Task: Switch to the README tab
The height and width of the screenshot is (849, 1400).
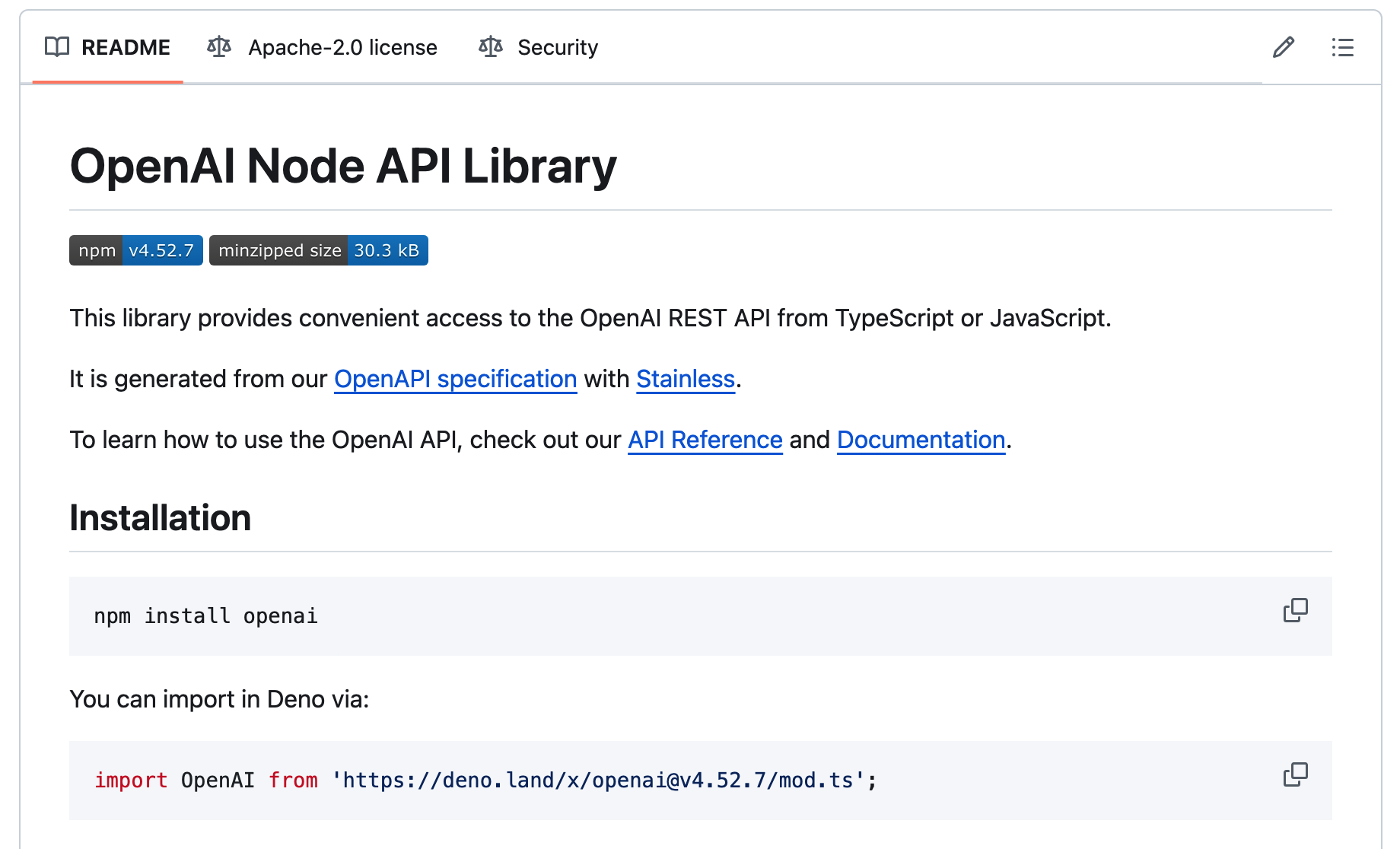Action: click(126, 47)
